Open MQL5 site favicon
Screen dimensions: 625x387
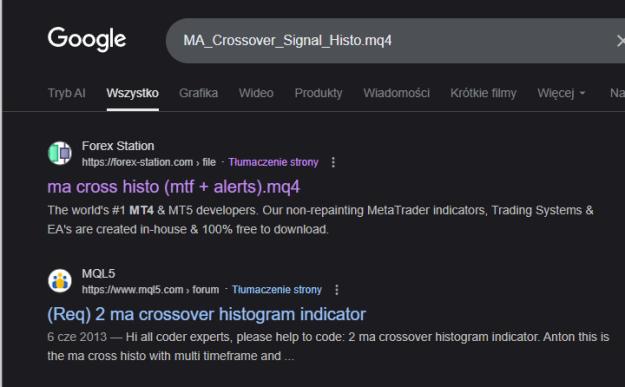[60, 281]
